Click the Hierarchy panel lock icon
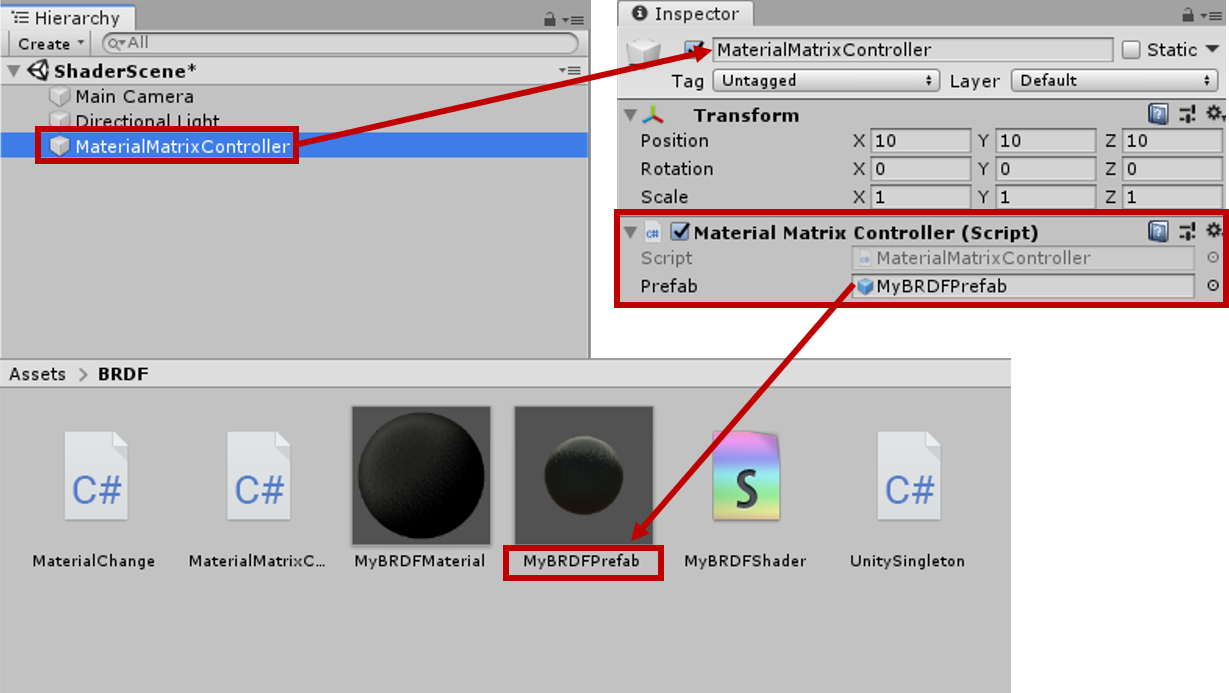This screenshot has height=693, width=1229. pos(550,19)
